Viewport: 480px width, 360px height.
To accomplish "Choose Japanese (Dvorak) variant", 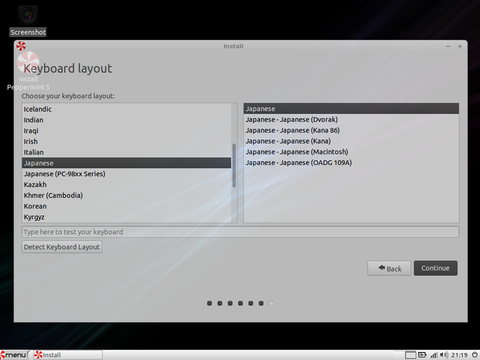I will 351,119.
